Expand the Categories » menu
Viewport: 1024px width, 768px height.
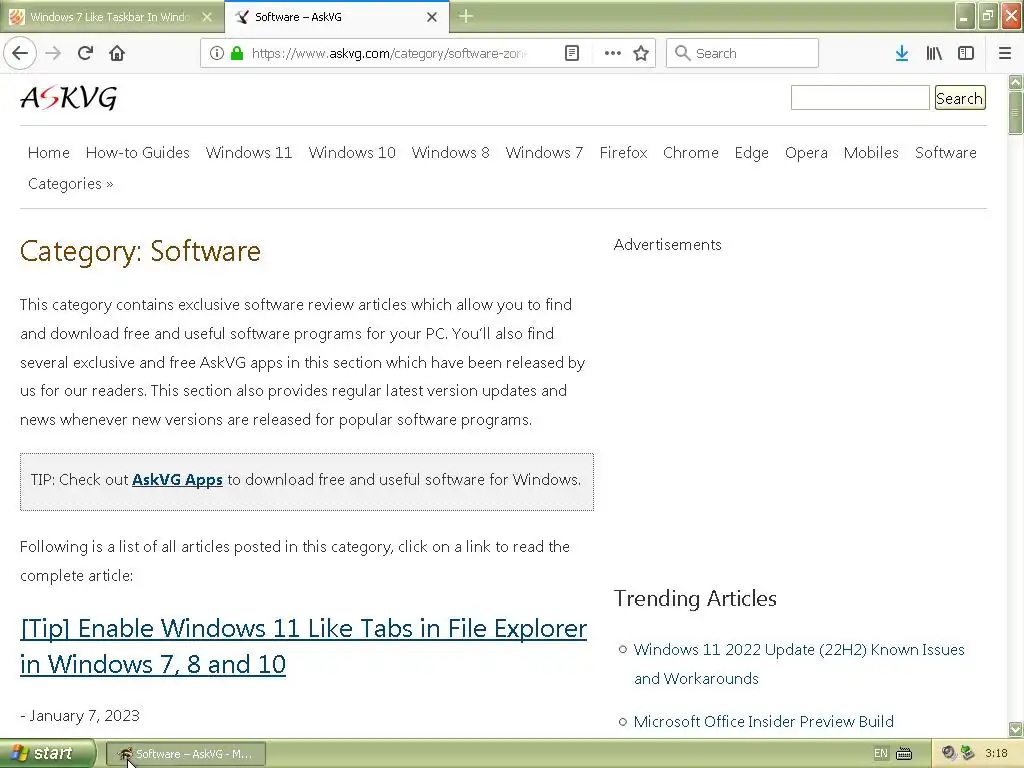click(x=71, y=184)
